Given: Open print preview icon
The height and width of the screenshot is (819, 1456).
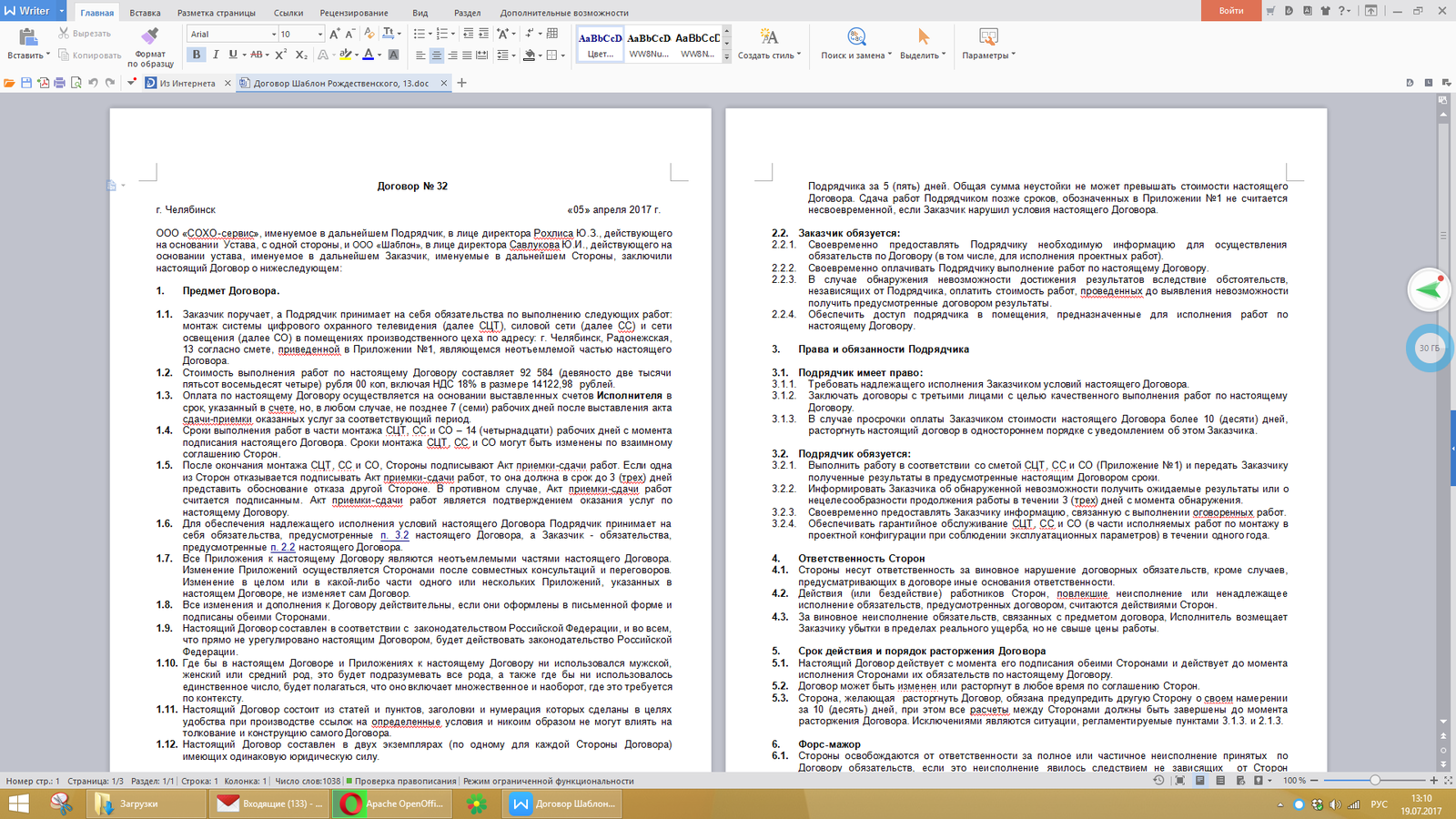Looking at the screenshot, I should click(76, 83).
